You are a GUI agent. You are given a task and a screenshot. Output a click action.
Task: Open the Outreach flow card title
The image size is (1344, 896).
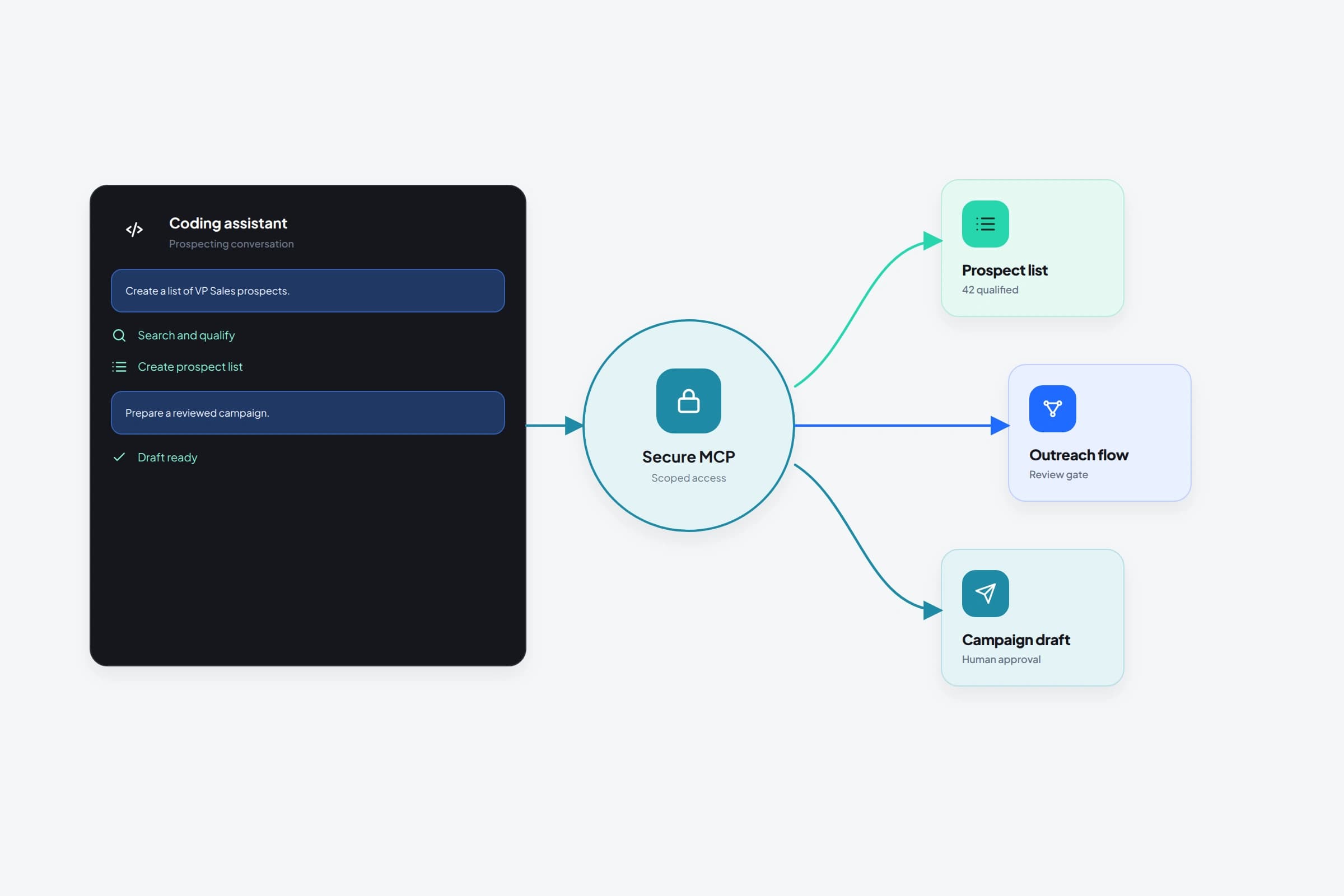click(1079, 455)
